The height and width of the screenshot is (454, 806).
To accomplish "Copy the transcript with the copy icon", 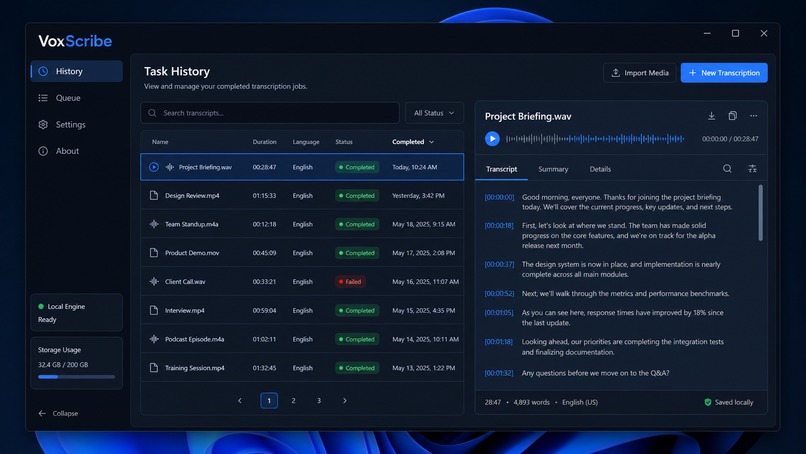I will (x=732, y=116).
